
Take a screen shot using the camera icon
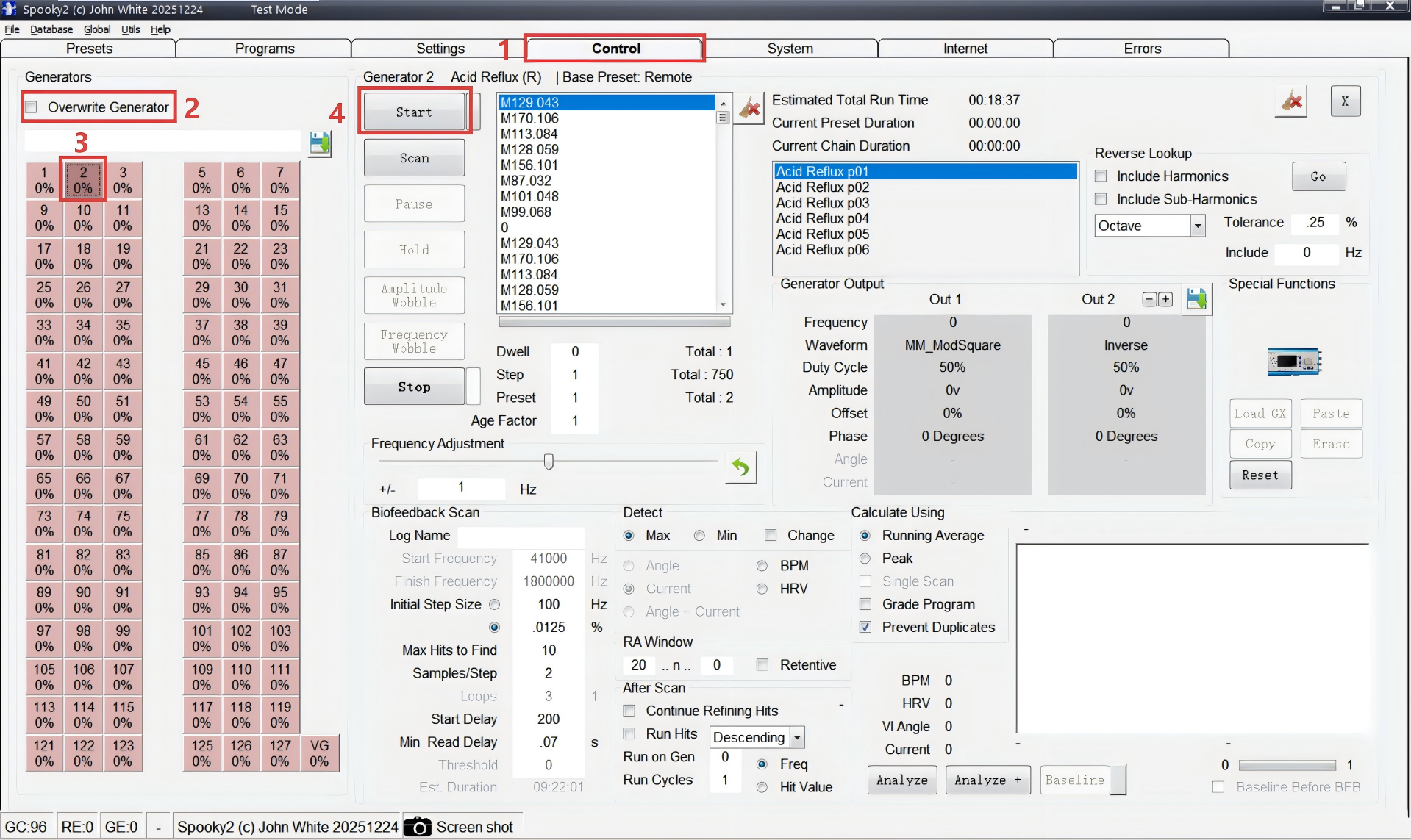(418, 826)
